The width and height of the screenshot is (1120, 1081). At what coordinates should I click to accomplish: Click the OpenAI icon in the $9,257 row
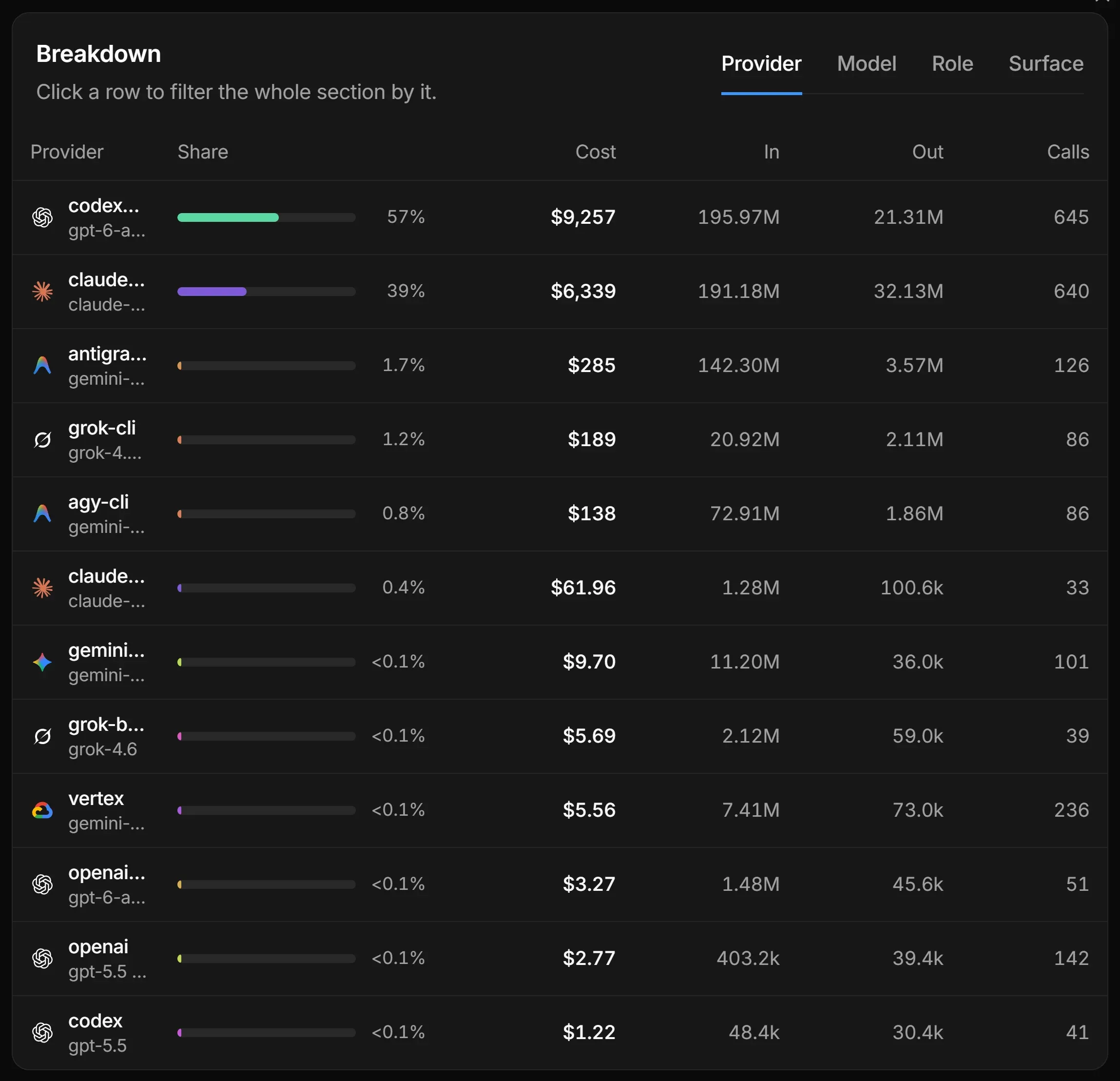click(42, 217)
